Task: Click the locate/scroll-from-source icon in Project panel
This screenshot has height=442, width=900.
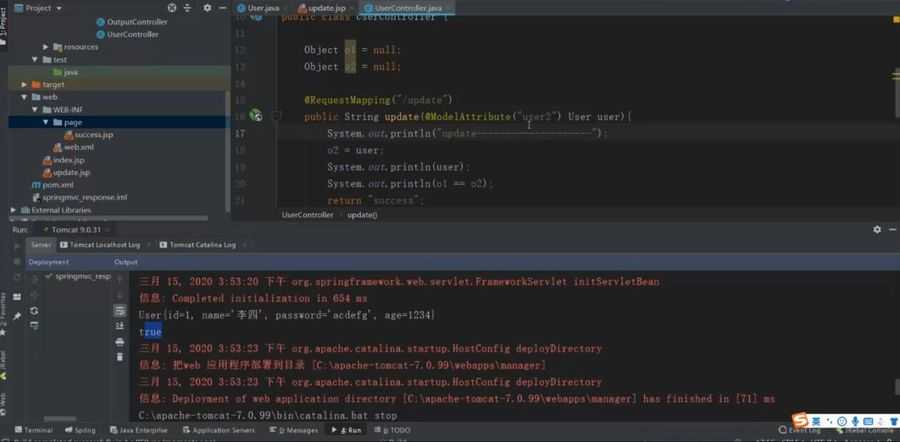Action: coord(172,8)
